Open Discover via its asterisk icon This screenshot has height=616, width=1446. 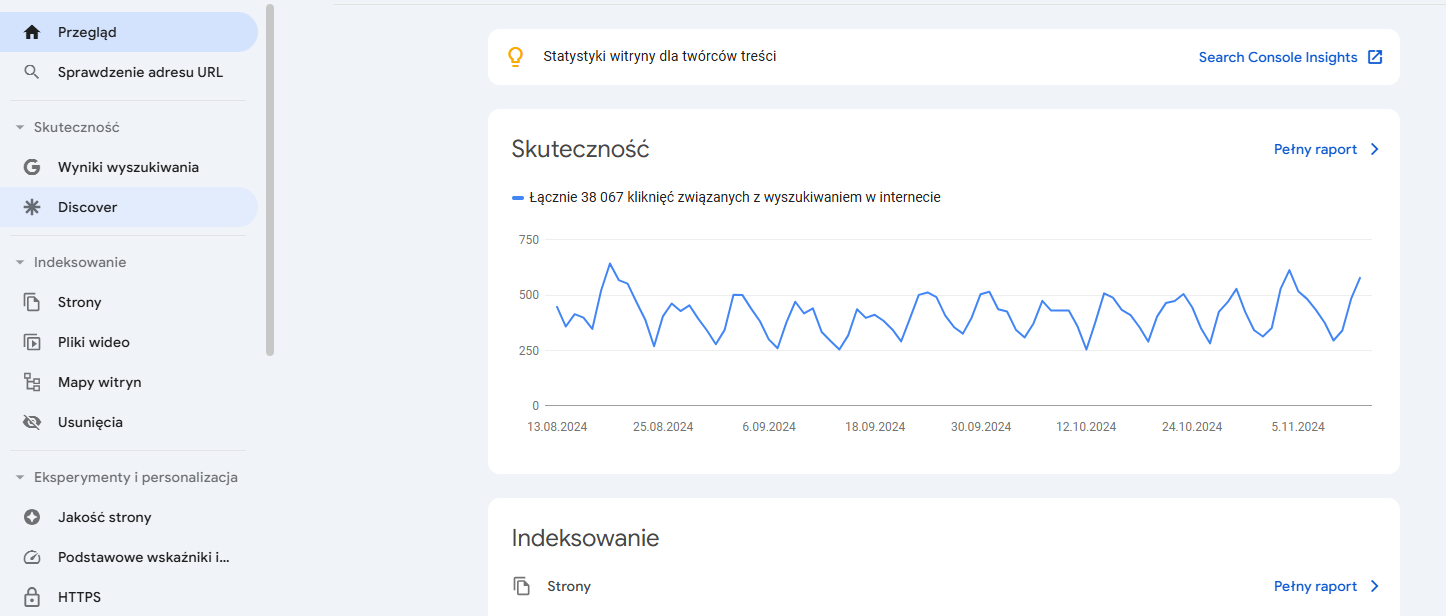pos(31,206)
